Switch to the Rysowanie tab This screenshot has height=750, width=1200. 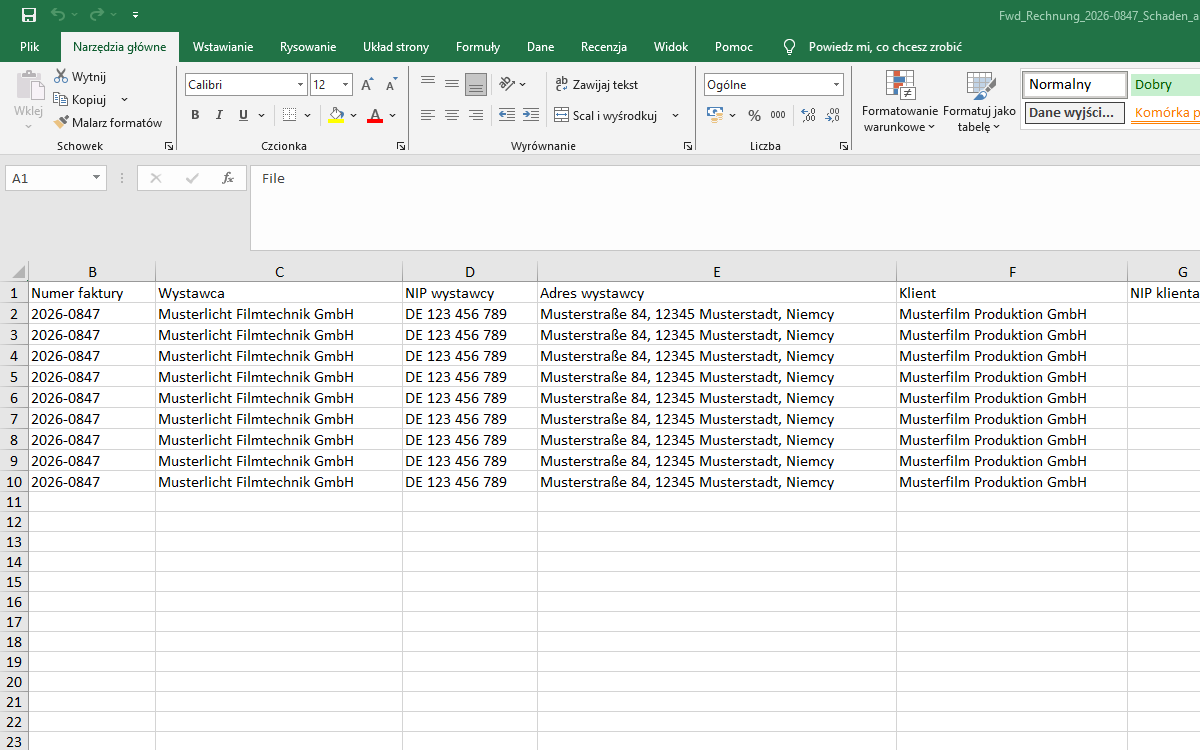308,47
